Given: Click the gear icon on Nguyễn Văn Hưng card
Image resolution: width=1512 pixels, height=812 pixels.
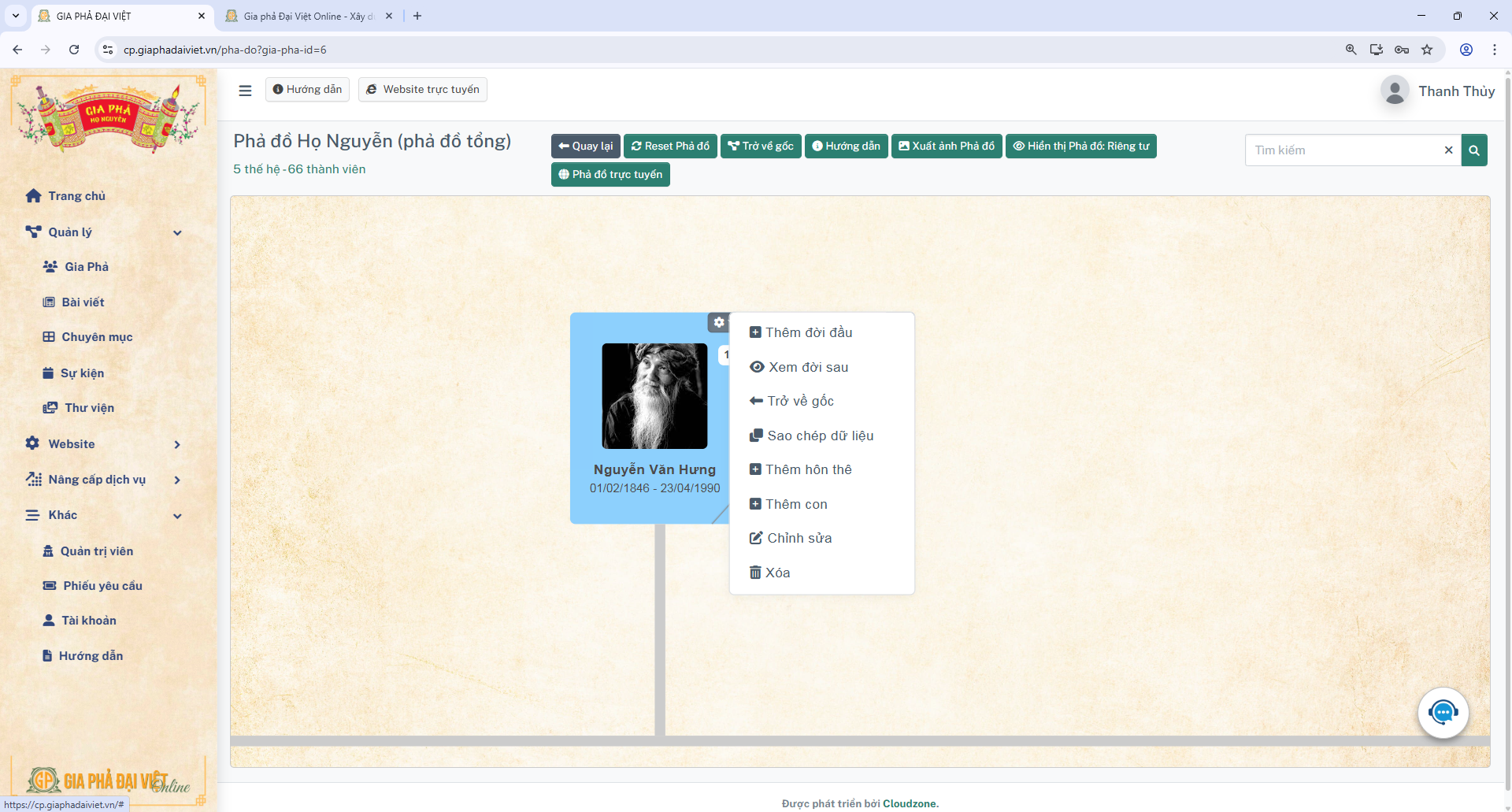Looking at the screenshot, I should (718, 322).
